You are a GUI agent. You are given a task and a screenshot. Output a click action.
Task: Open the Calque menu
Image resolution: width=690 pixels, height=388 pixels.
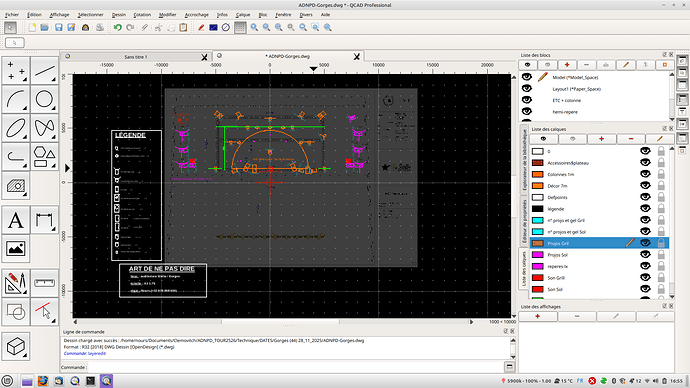pos(242,15)
